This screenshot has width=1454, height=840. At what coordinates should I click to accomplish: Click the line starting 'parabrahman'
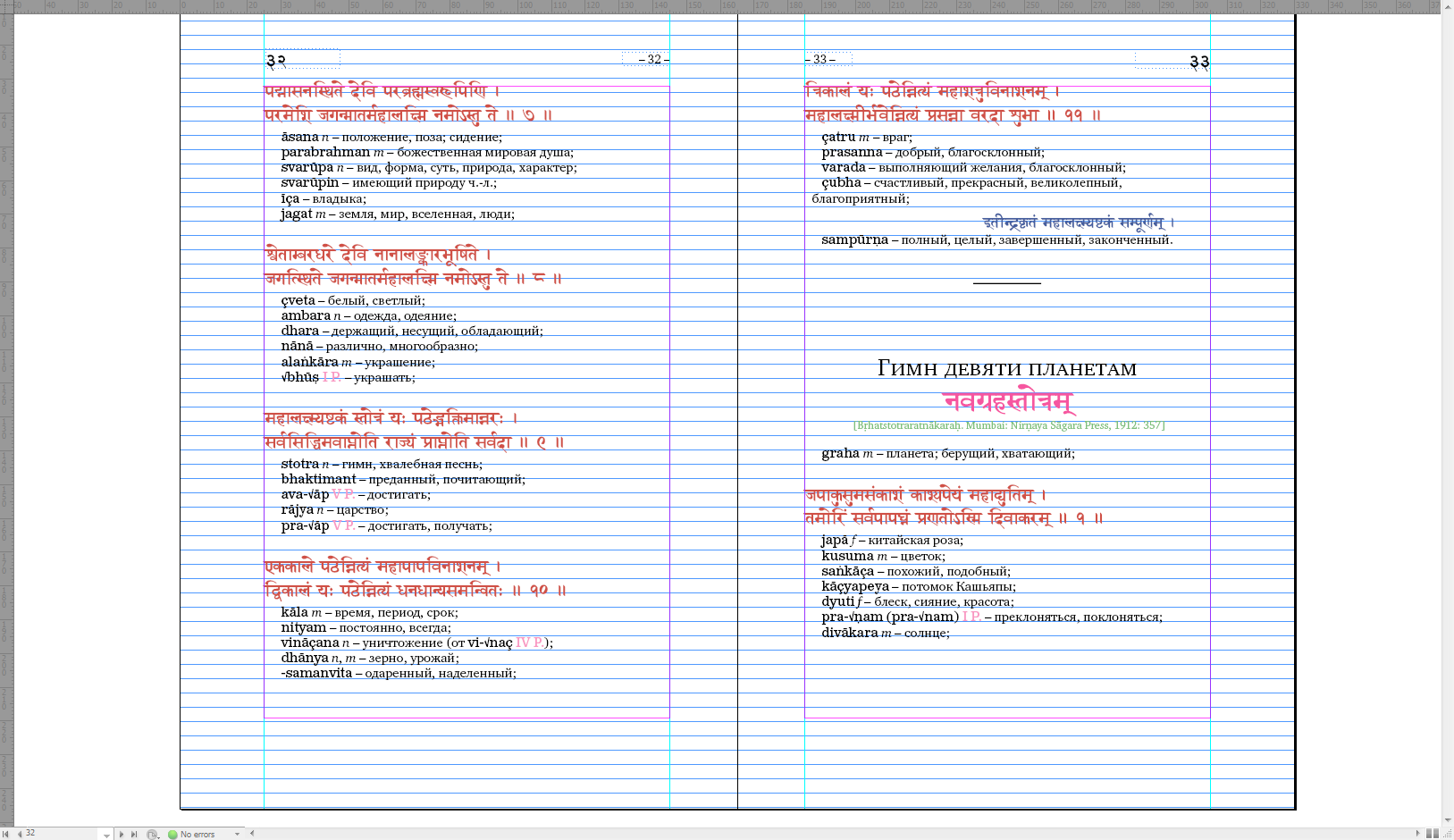tap(427, 152)
